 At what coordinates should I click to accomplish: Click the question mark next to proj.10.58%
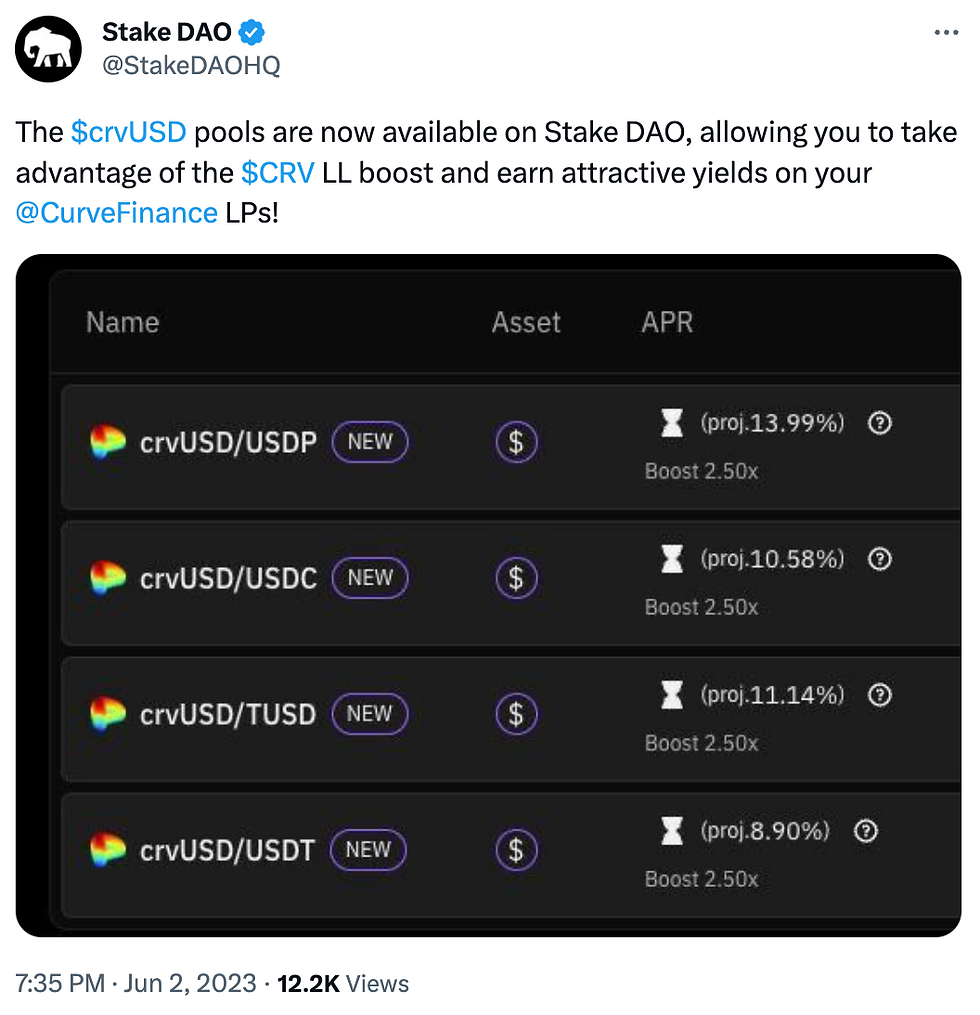[x=879, y=559]
